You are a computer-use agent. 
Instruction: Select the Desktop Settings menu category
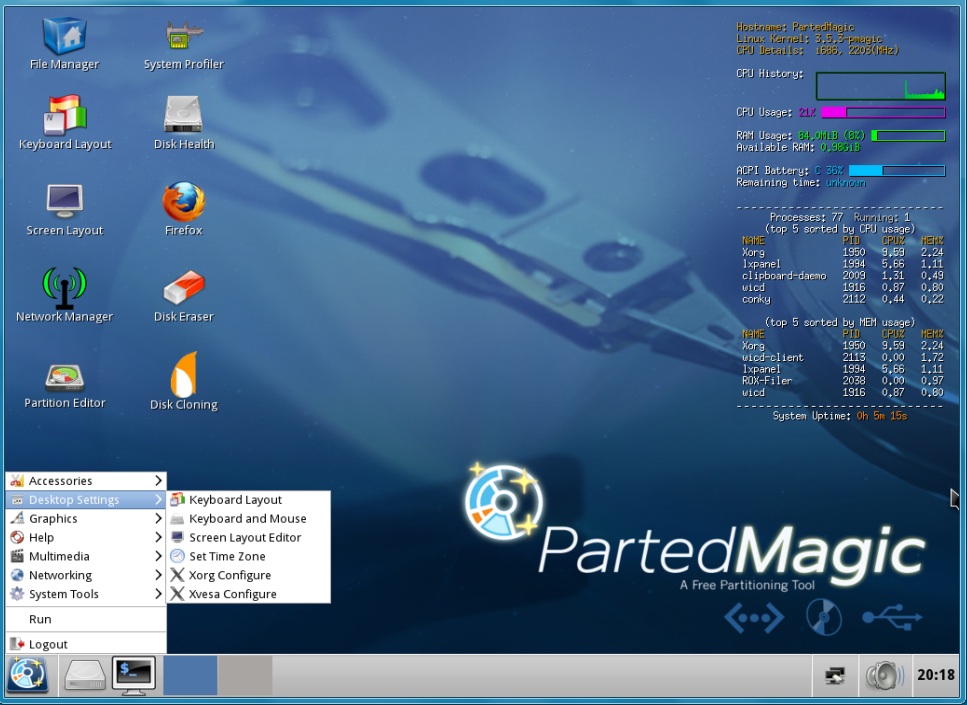(86, 500)
